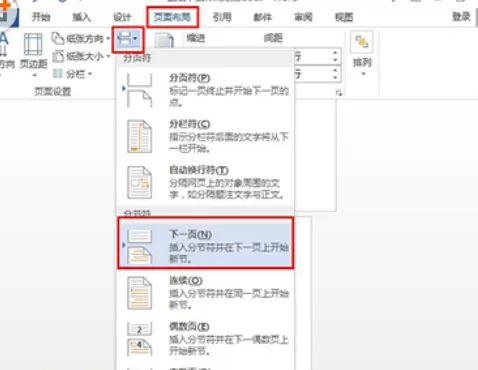
Task: Click the text direction (文字方向) button
Action: click(6, 53)
